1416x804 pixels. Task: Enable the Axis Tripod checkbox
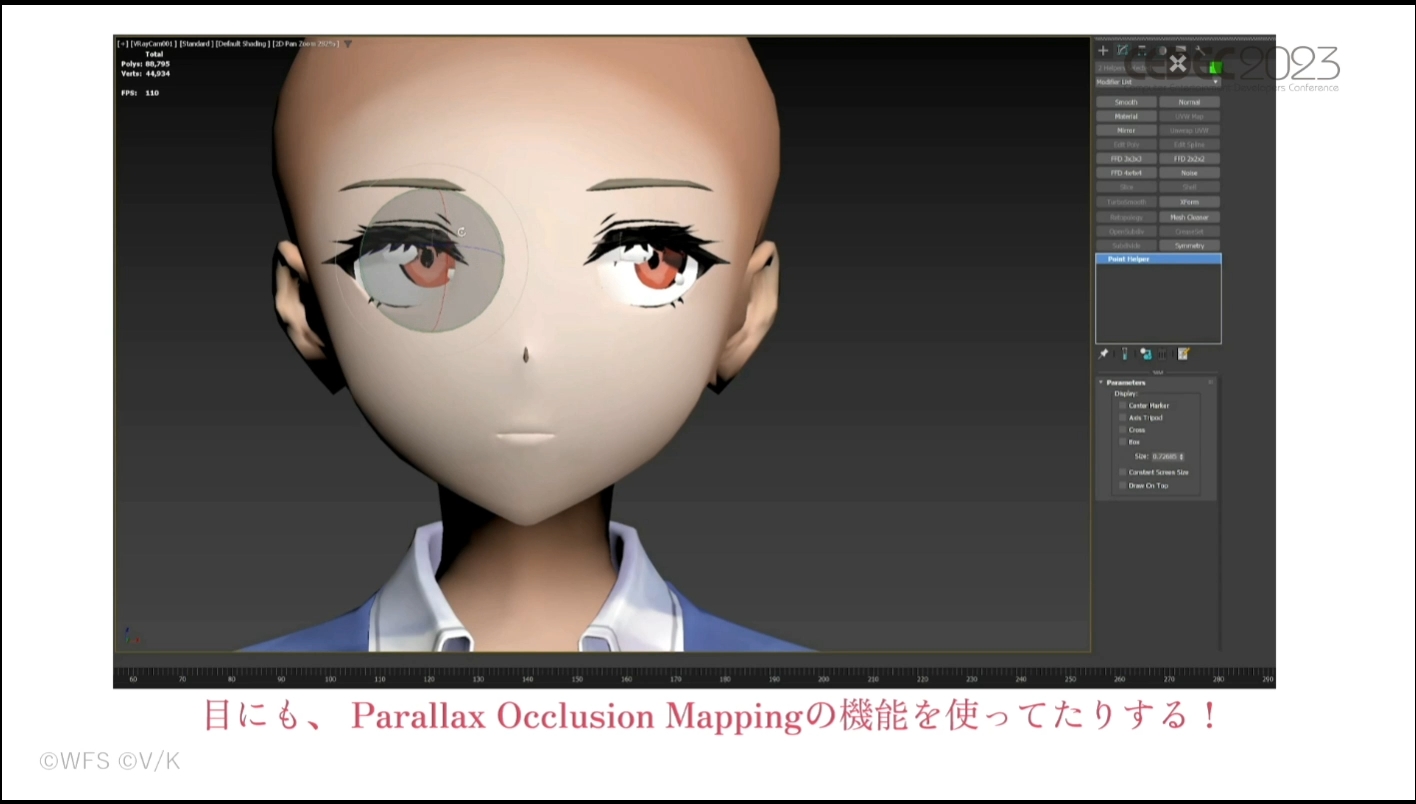click(x=1122, y=417)
